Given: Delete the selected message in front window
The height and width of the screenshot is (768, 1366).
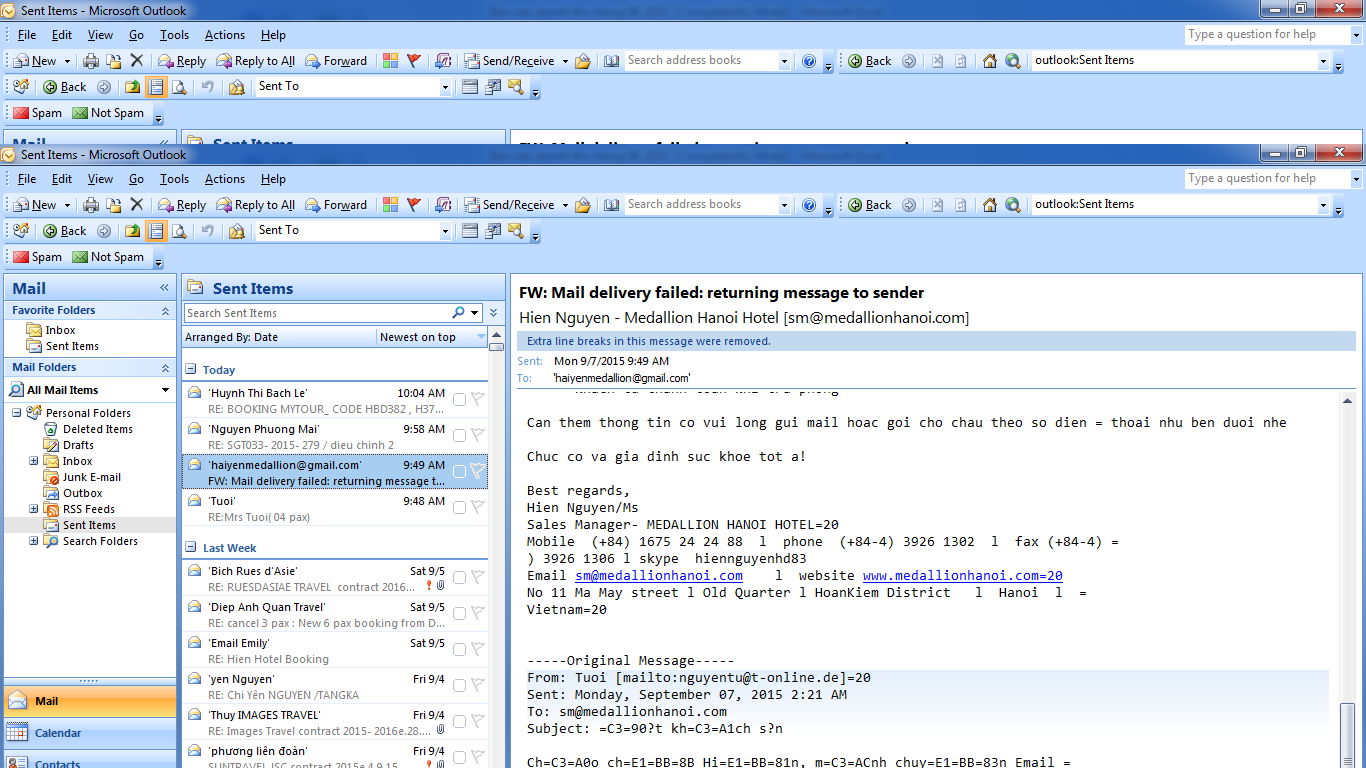Looking at the screenshot, I should 137,204.
